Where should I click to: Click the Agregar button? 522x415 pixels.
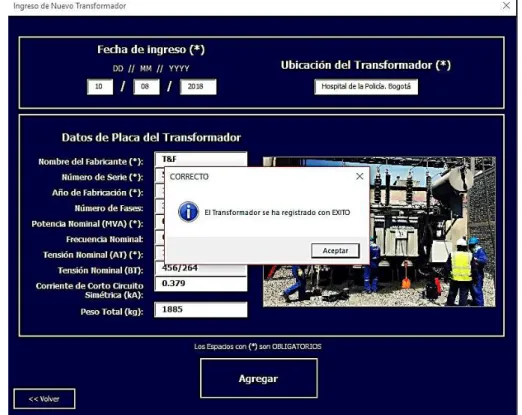(x=259, y=378)
